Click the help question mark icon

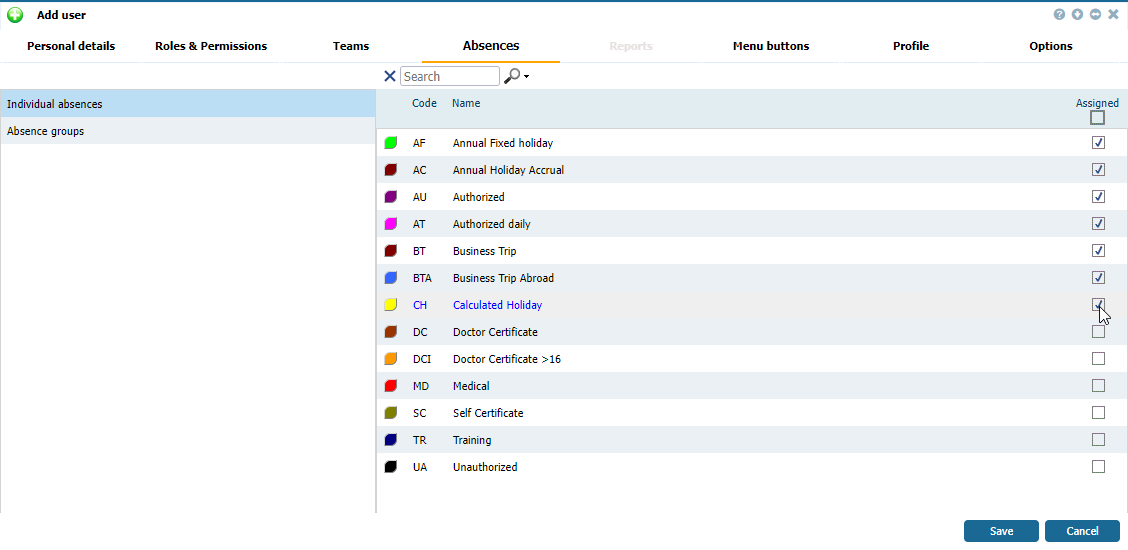1059,15
